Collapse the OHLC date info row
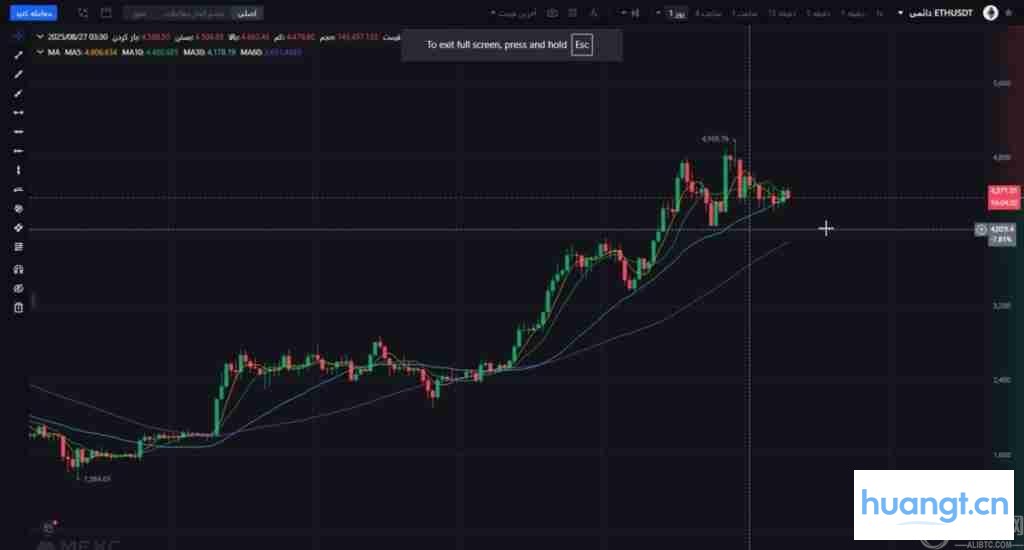This screenshot has height=550, width=1024. (40, 37)
